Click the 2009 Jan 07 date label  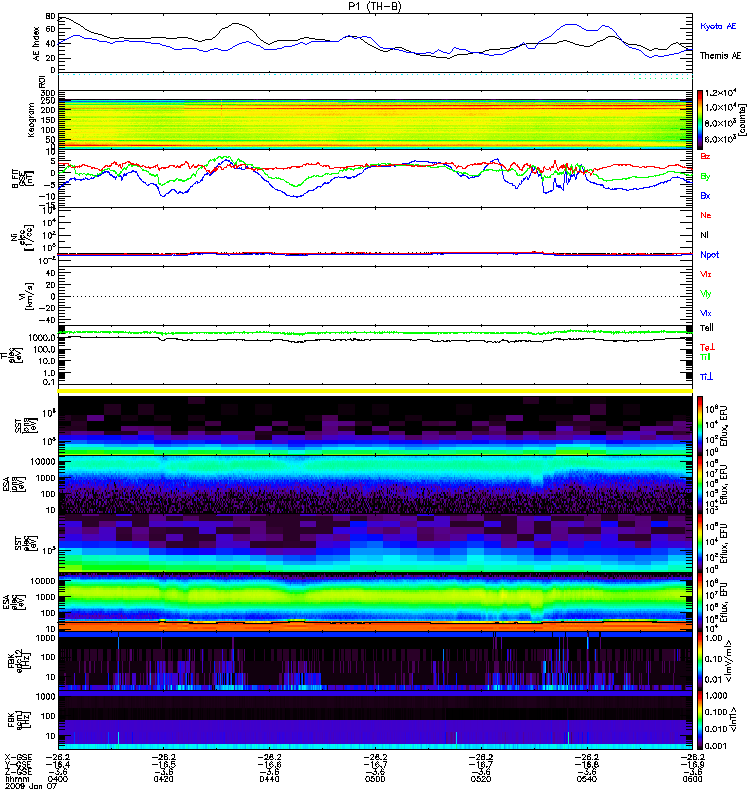(x=25, y=788)
